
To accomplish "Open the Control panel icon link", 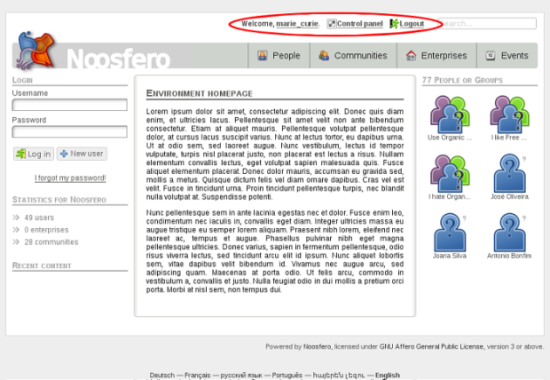I will (331, 24).
